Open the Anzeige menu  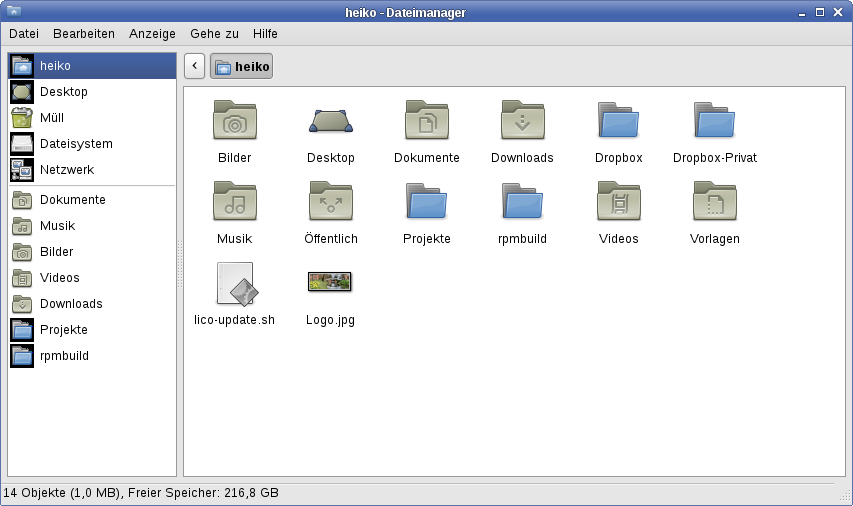pyautogui.click(x=152, y=34)
